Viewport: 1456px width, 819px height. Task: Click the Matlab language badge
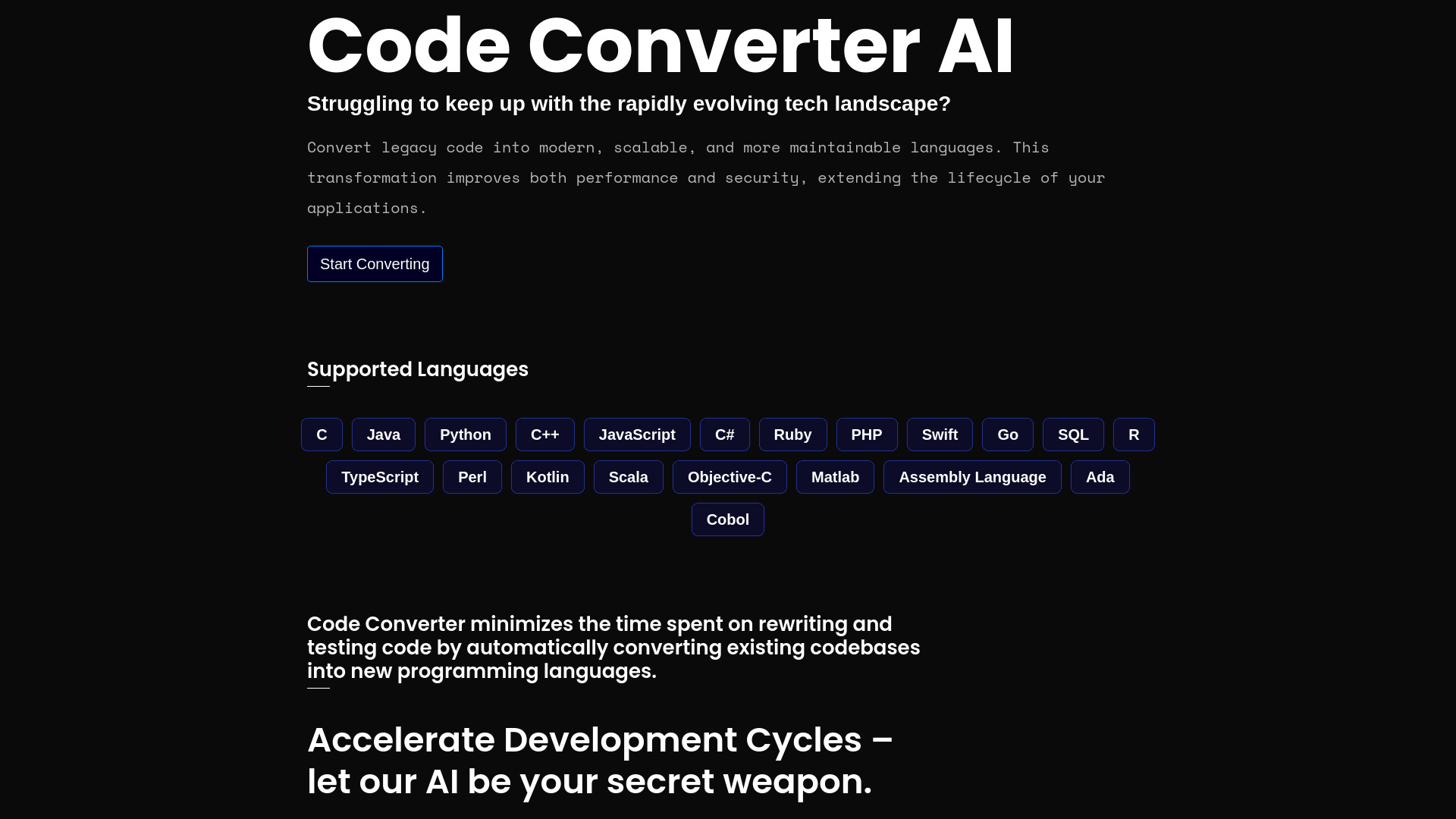coord(835,477)
